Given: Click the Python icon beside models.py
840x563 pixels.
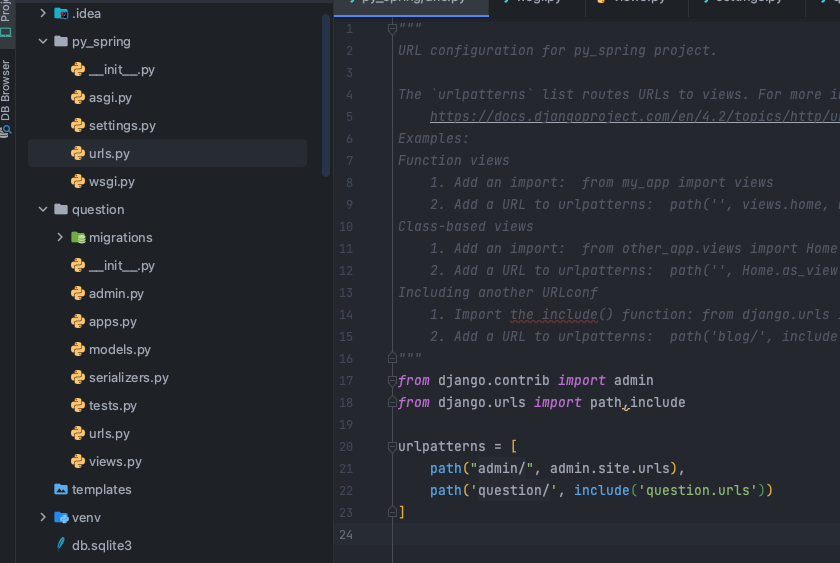Looking at the screenshot, I should point(78,349).
